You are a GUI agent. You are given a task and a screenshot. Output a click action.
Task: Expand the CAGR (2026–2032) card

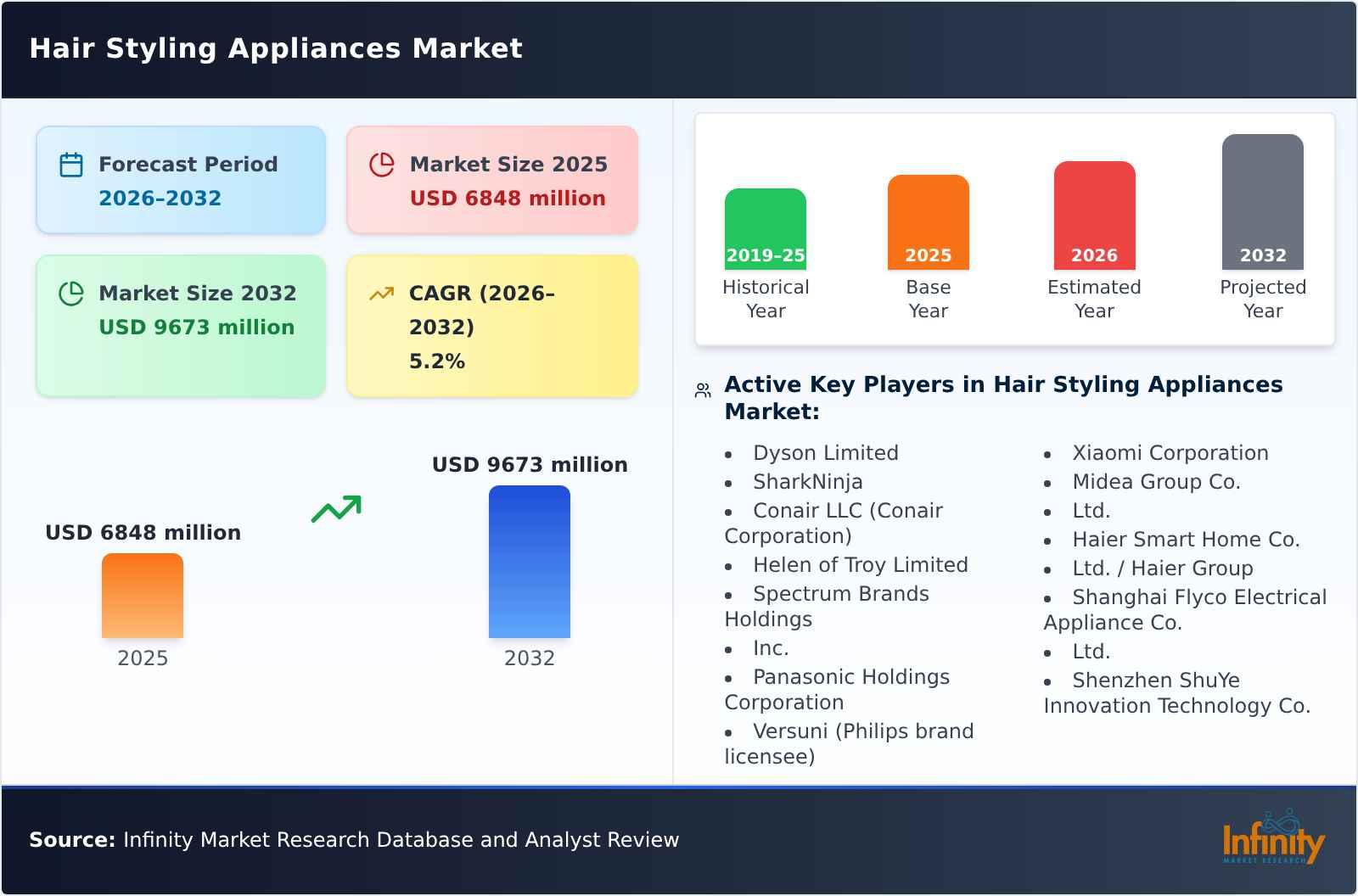(492, 325)
